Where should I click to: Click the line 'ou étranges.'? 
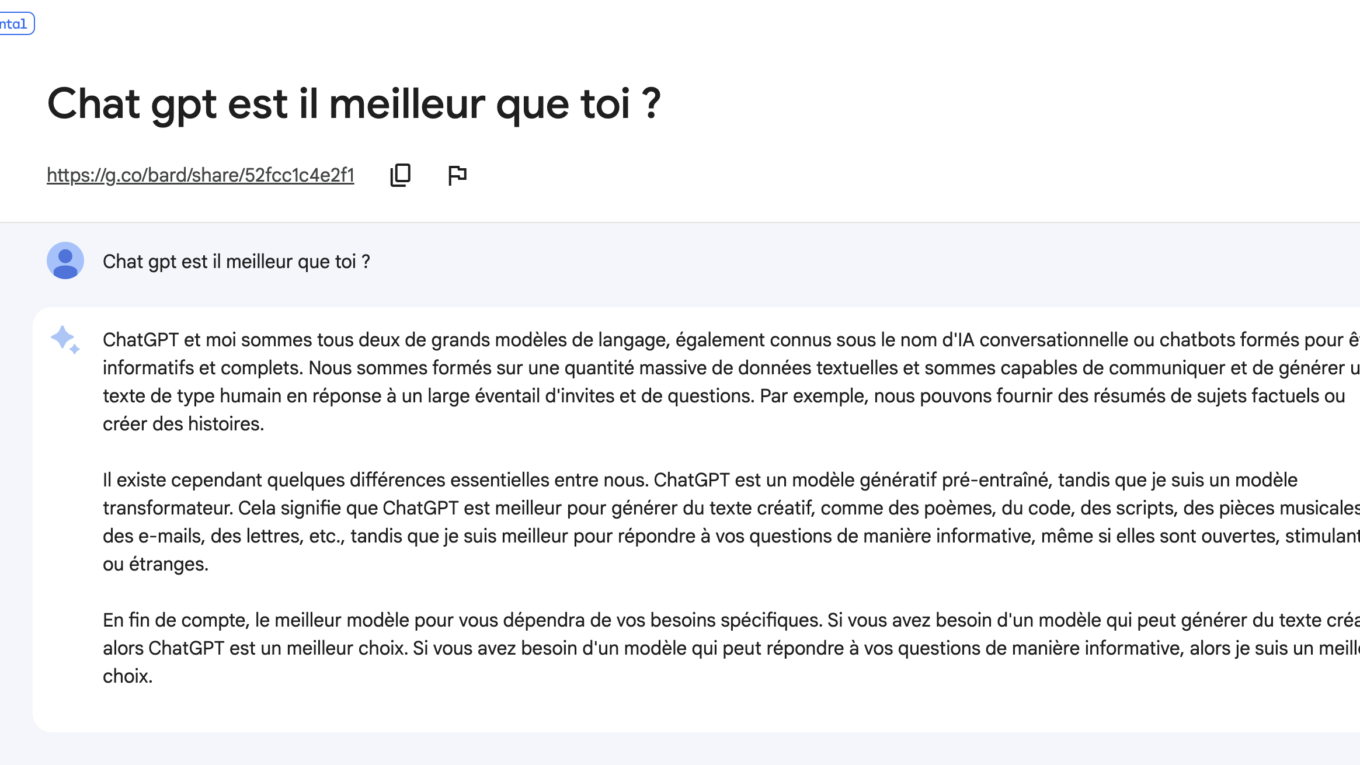[x=155, y=564]
